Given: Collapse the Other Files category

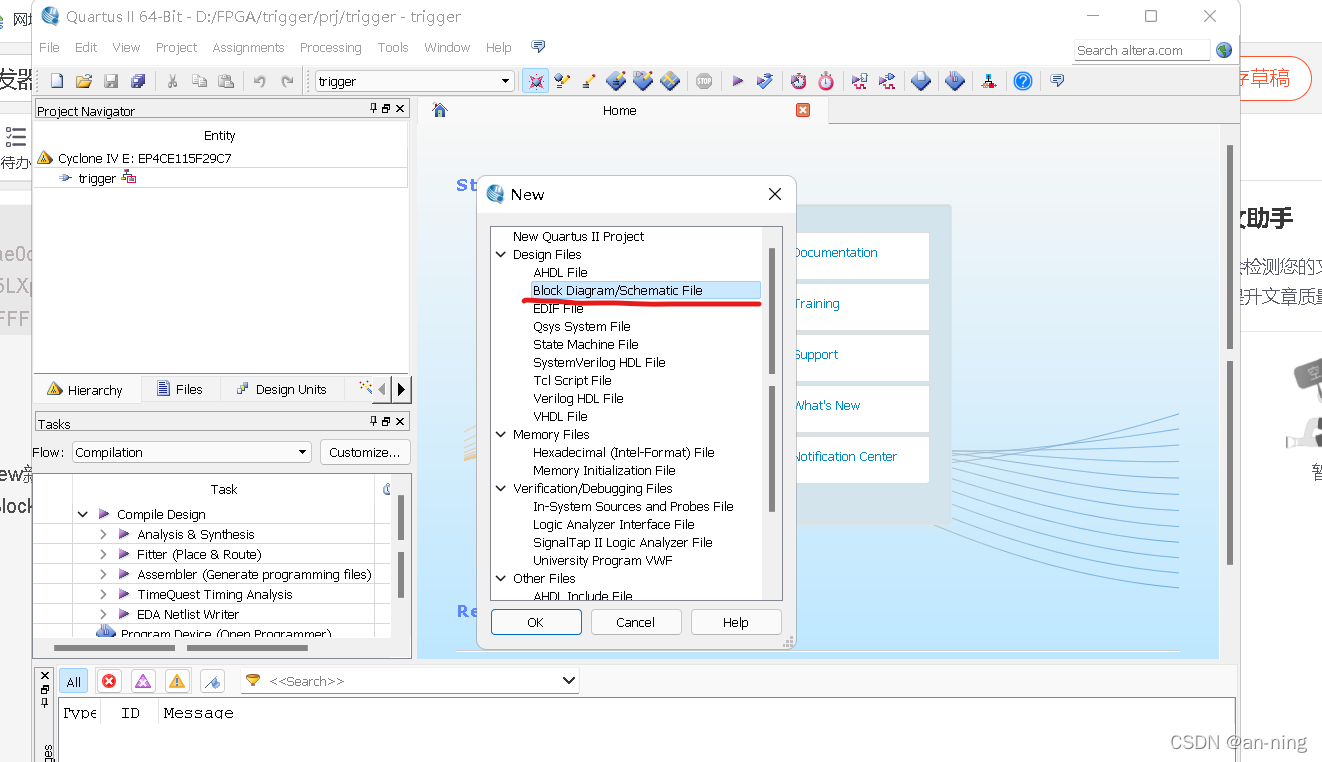Looking at the screenshot, I should 501,578.
